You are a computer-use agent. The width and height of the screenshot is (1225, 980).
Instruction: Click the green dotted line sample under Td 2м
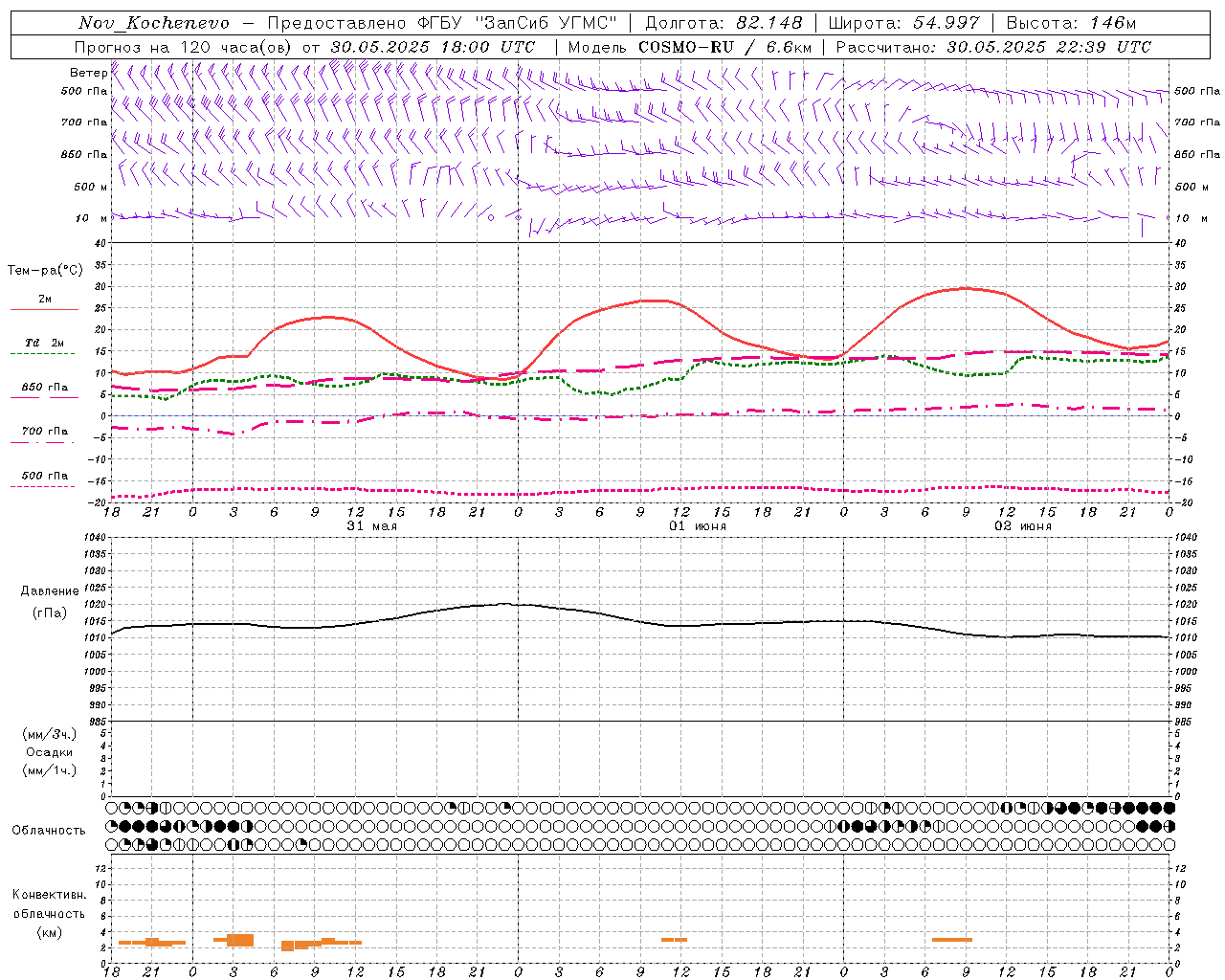coord(43,354)
